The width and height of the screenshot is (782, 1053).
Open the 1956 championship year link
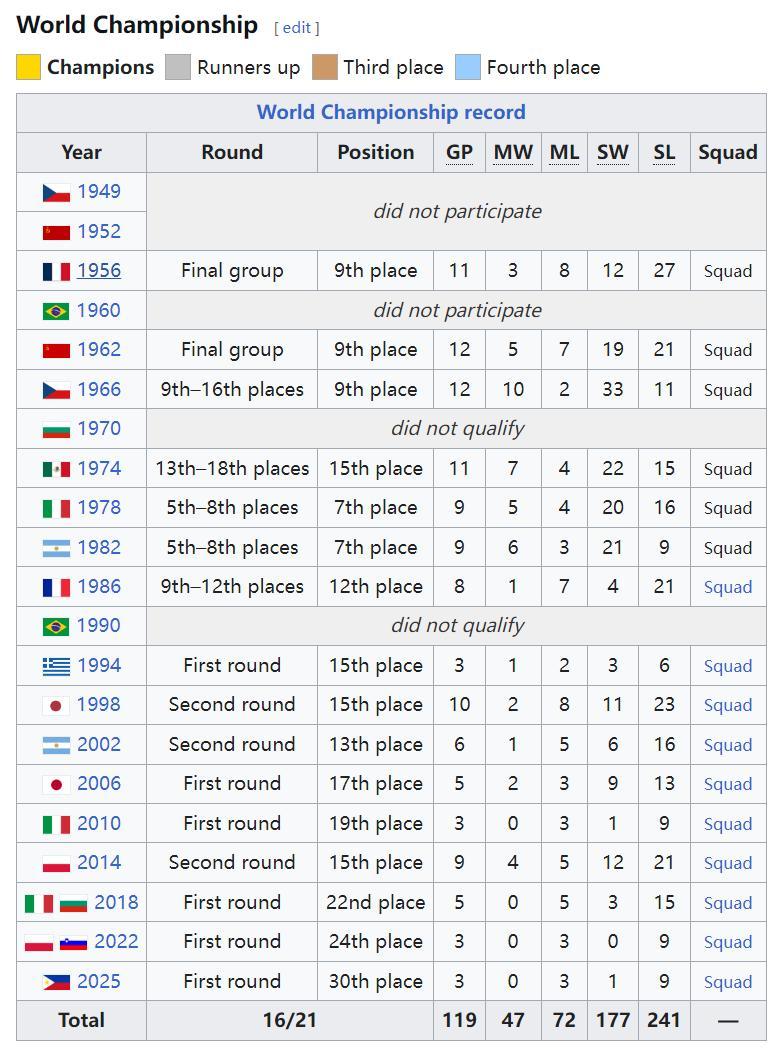[98, 271]
